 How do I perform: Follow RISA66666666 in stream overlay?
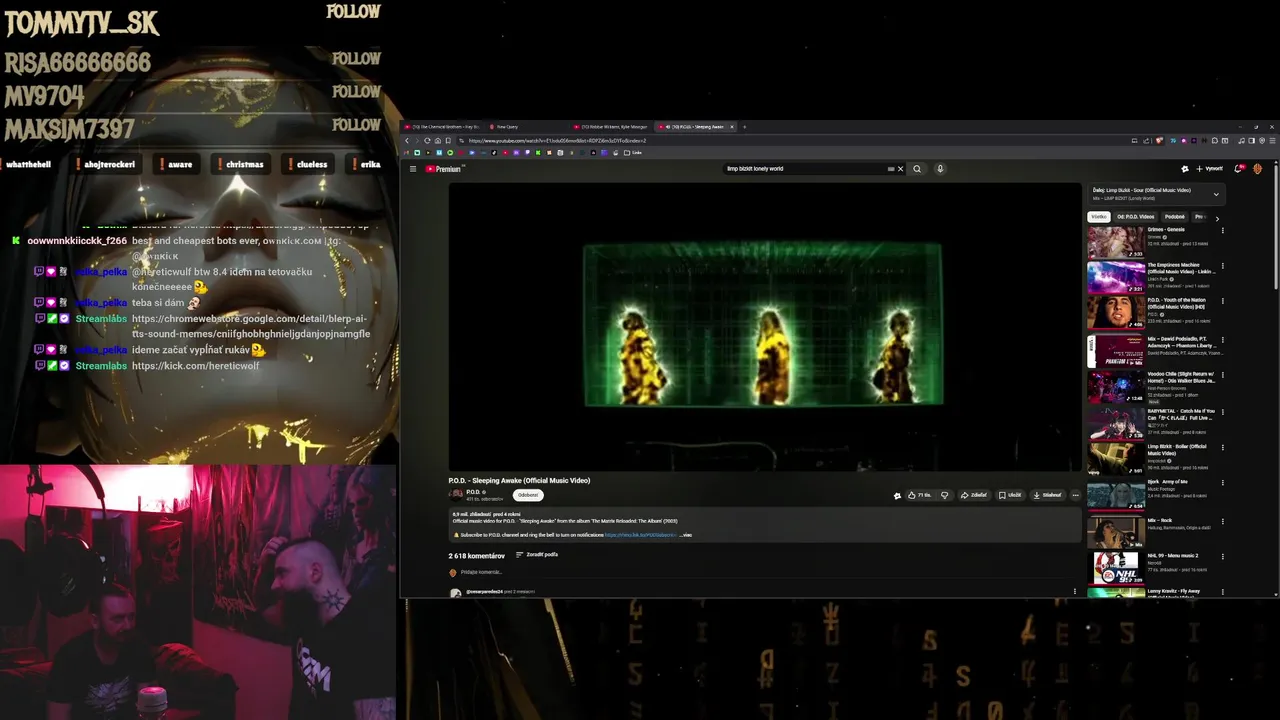pos(356,59)
